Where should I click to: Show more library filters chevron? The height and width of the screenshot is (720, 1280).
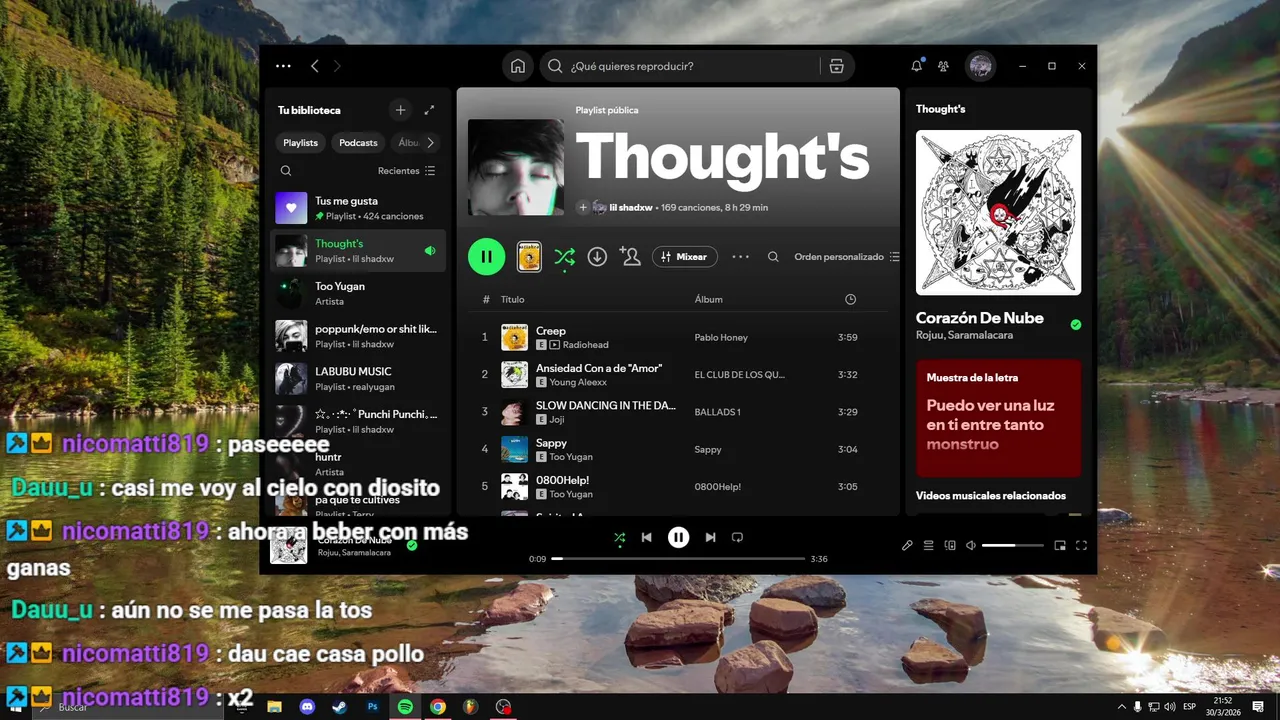coord(431,143)
